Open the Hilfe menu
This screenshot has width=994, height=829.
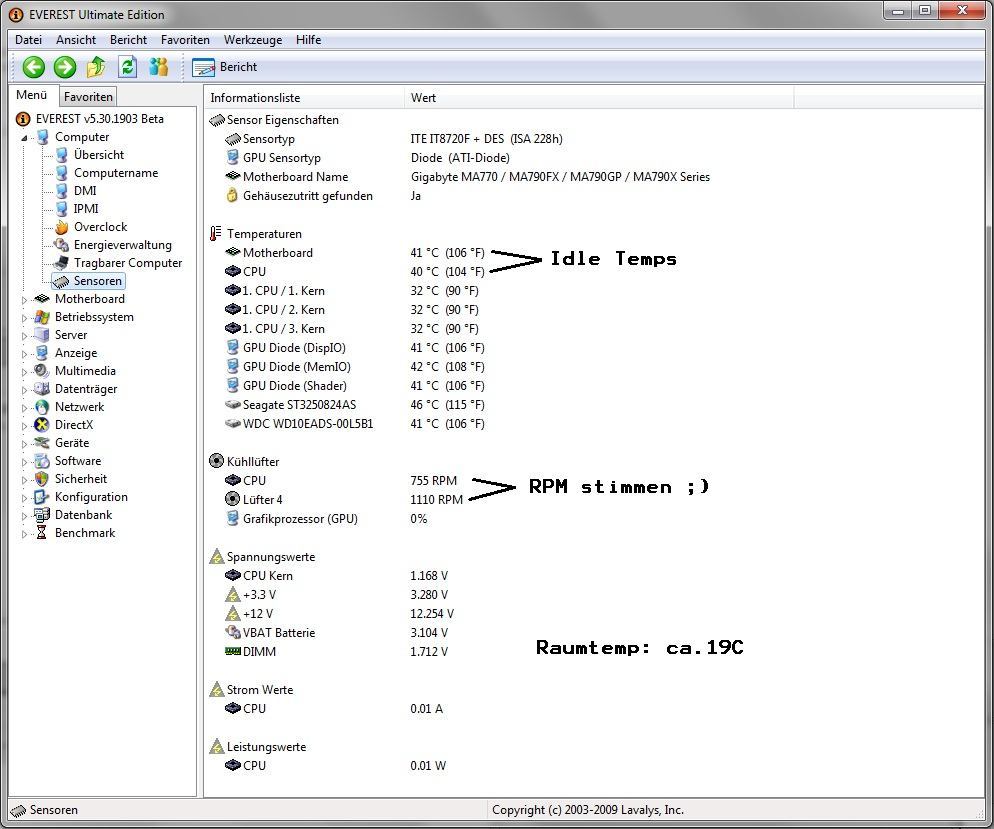309,39
